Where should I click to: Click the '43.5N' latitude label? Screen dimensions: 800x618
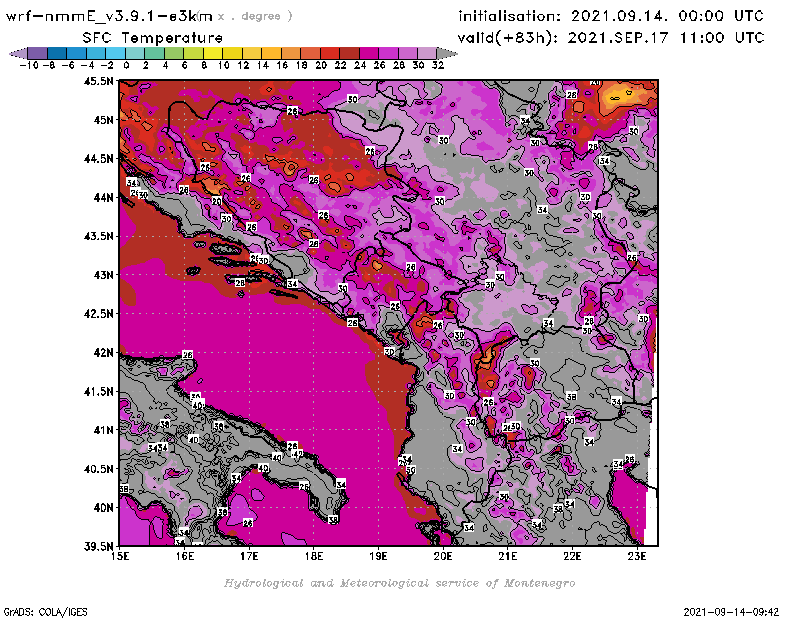point(99,236)
